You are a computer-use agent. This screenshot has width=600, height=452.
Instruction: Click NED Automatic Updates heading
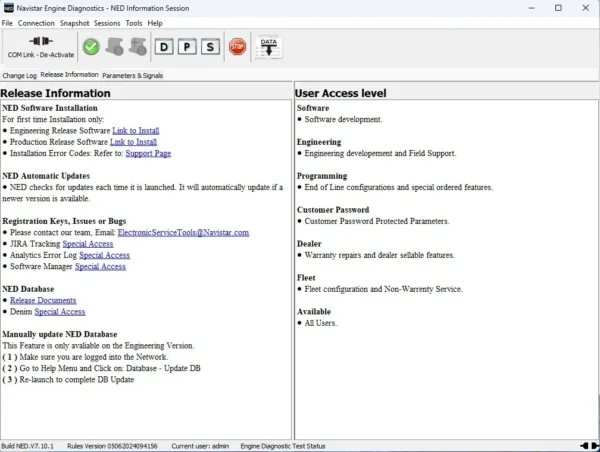click(46, 176)
